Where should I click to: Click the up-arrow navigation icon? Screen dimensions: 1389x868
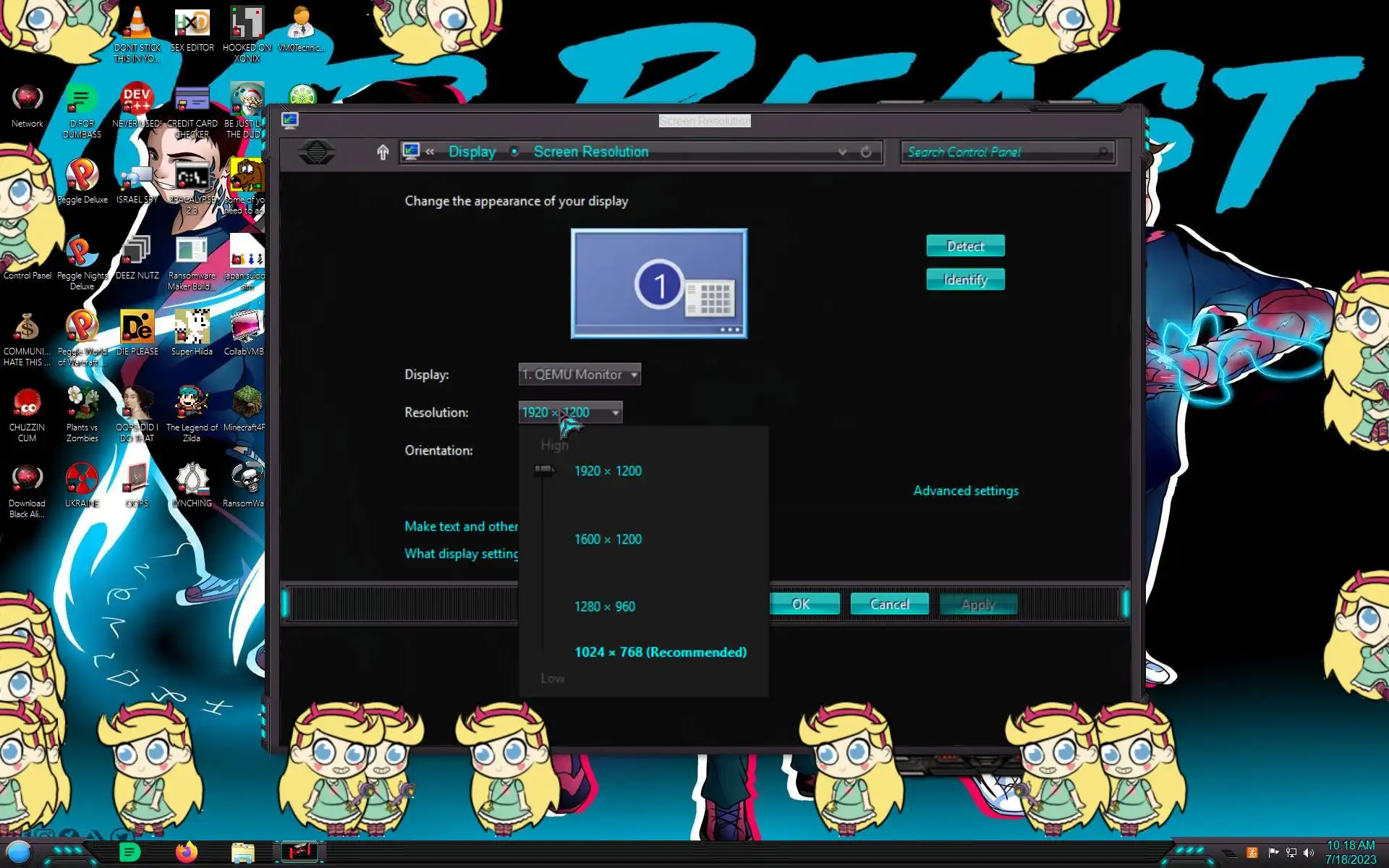383,152
